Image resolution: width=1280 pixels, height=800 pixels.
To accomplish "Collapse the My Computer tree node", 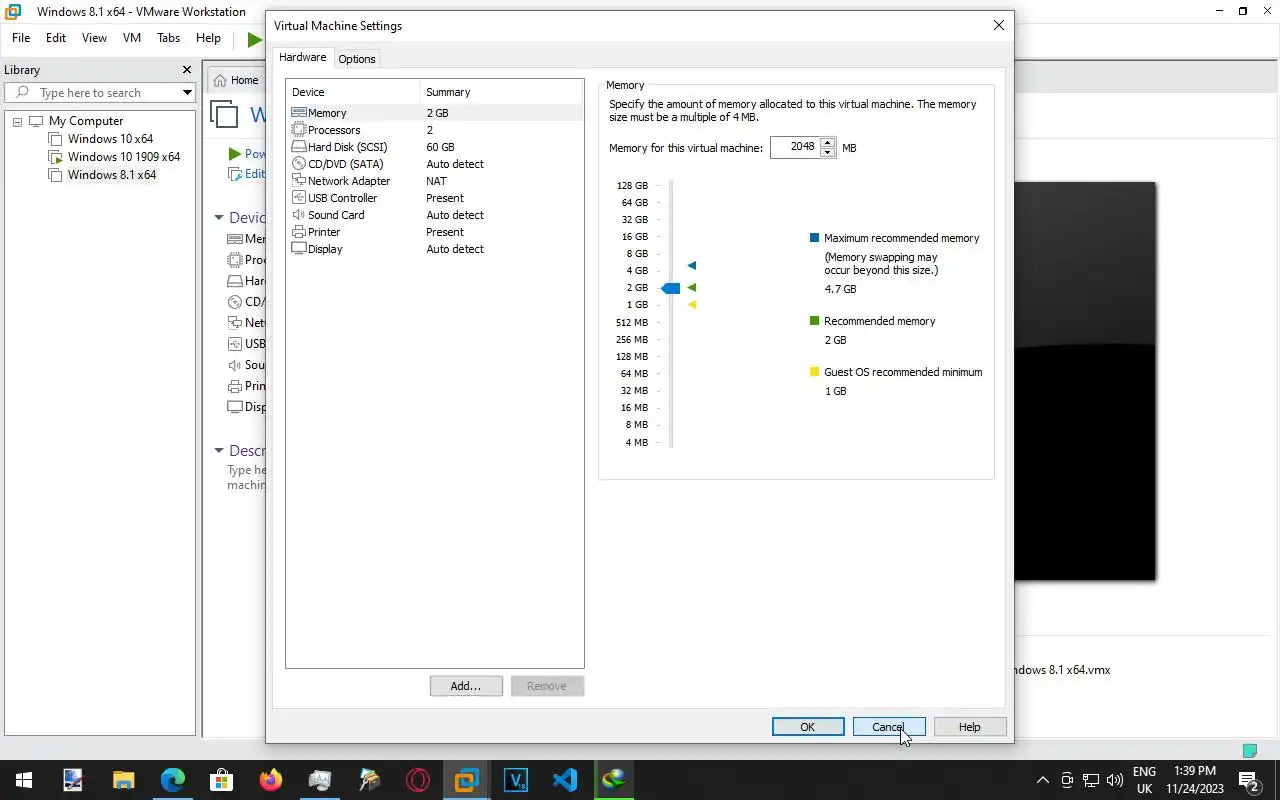I will click(17, 122).
